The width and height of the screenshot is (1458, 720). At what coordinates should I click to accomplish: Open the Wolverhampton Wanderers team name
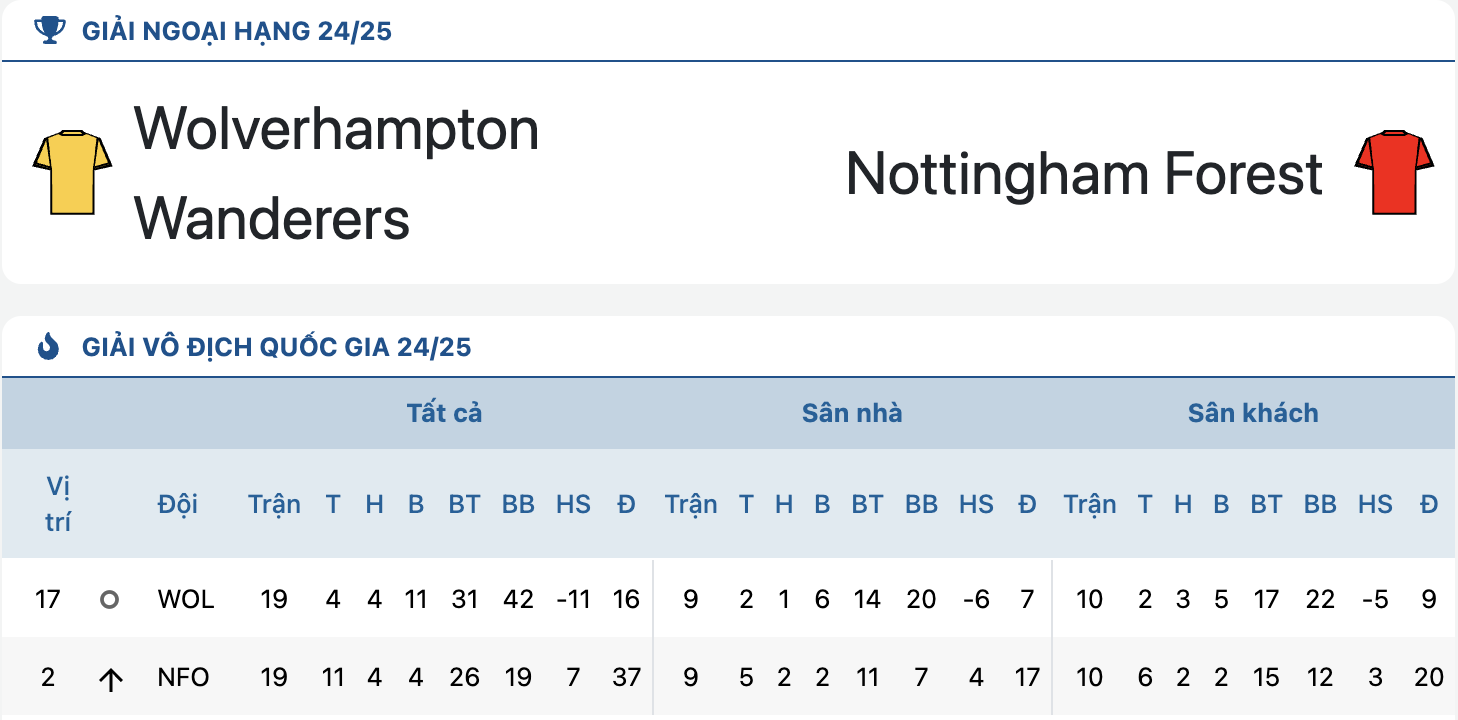337,173
